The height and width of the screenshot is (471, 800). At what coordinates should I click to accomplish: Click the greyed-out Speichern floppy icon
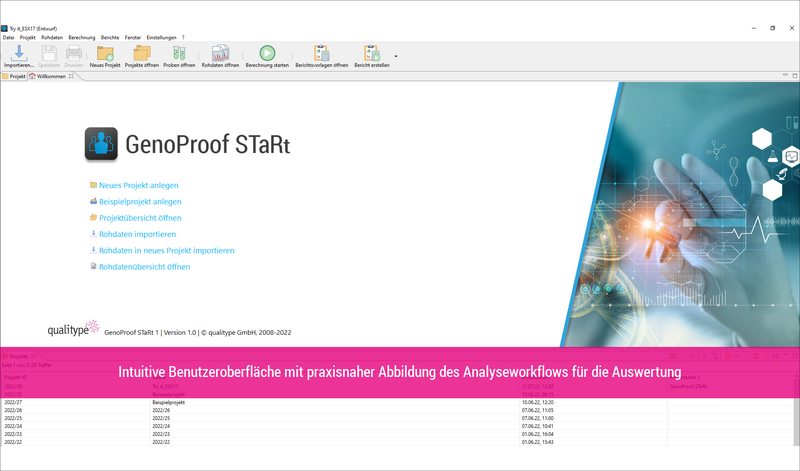pyautogui.click(x=49, y=53)
